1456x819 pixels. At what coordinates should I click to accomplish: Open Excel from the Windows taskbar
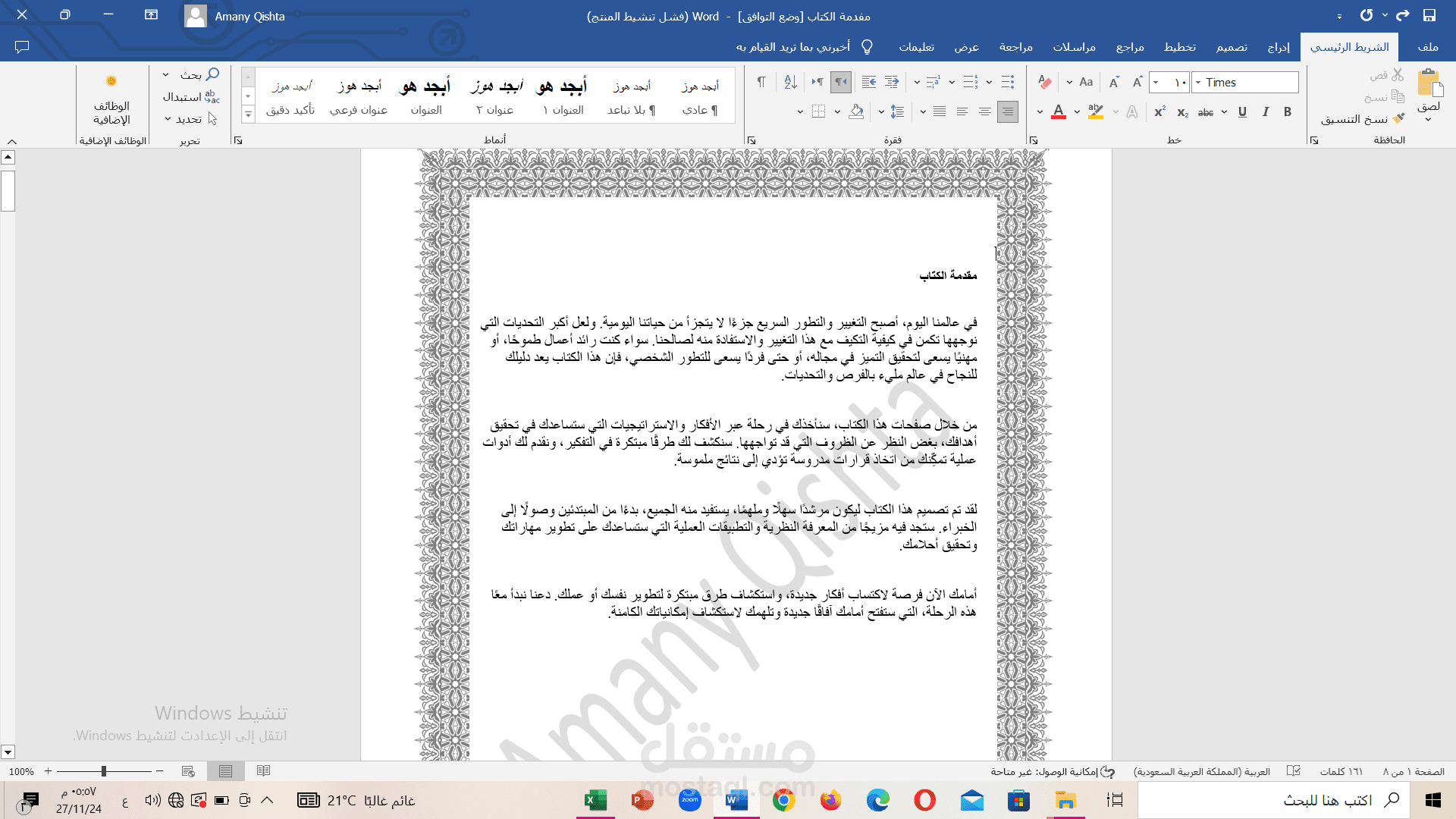(x=595, y=800)
